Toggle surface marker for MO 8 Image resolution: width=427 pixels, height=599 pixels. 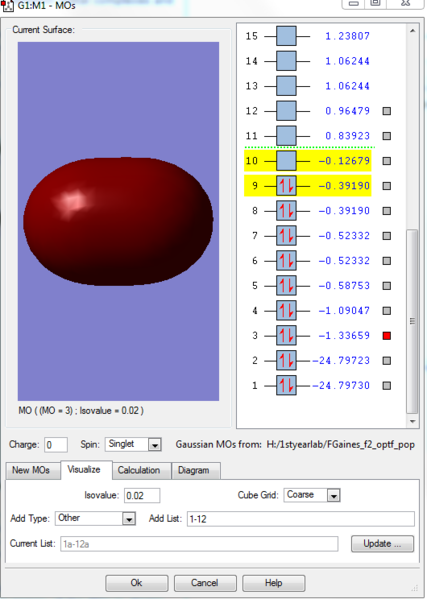pyautogui.click(x=387, y=211)
